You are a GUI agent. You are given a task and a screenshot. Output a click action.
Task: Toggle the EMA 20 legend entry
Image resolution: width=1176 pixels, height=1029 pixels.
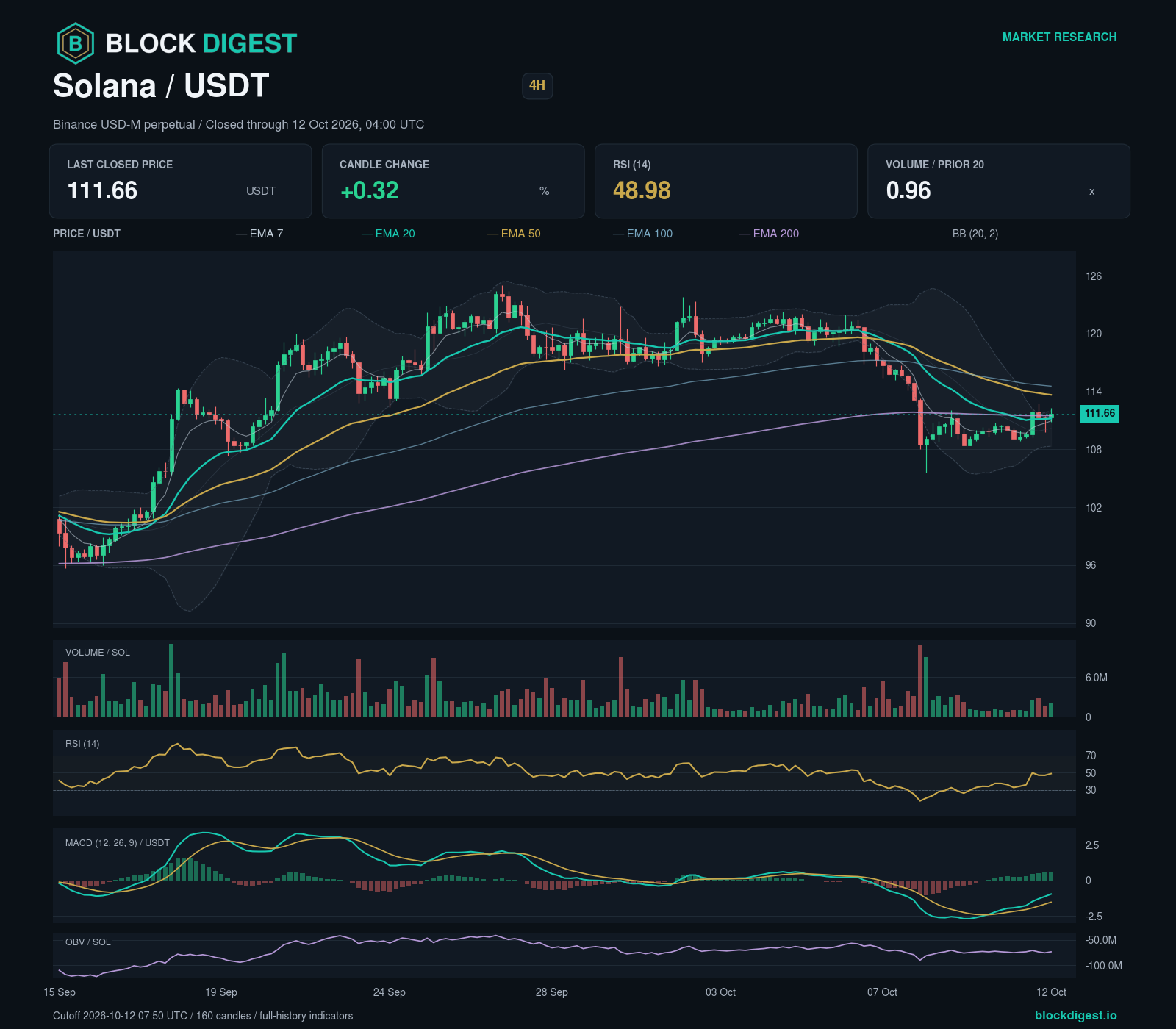click(388, 234)
